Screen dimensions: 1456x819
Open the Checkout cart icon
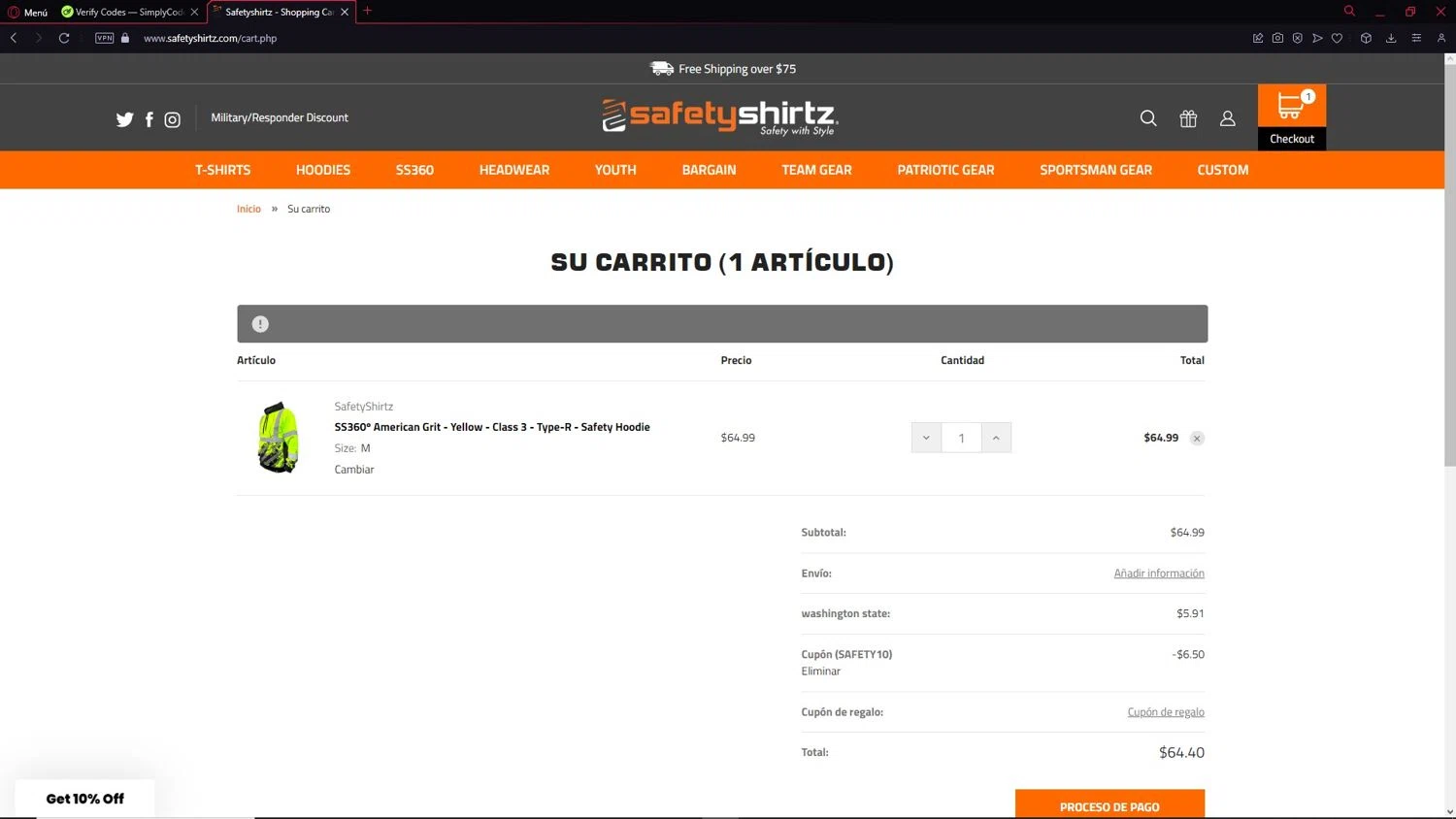click(x=1292, y=116)
